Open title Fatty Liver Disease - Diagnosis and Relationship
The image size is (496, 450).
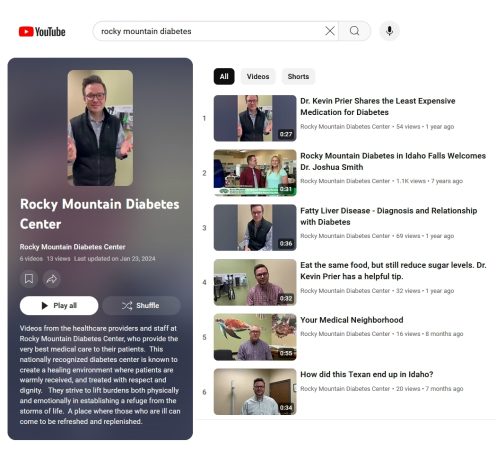tap(389, 216)
